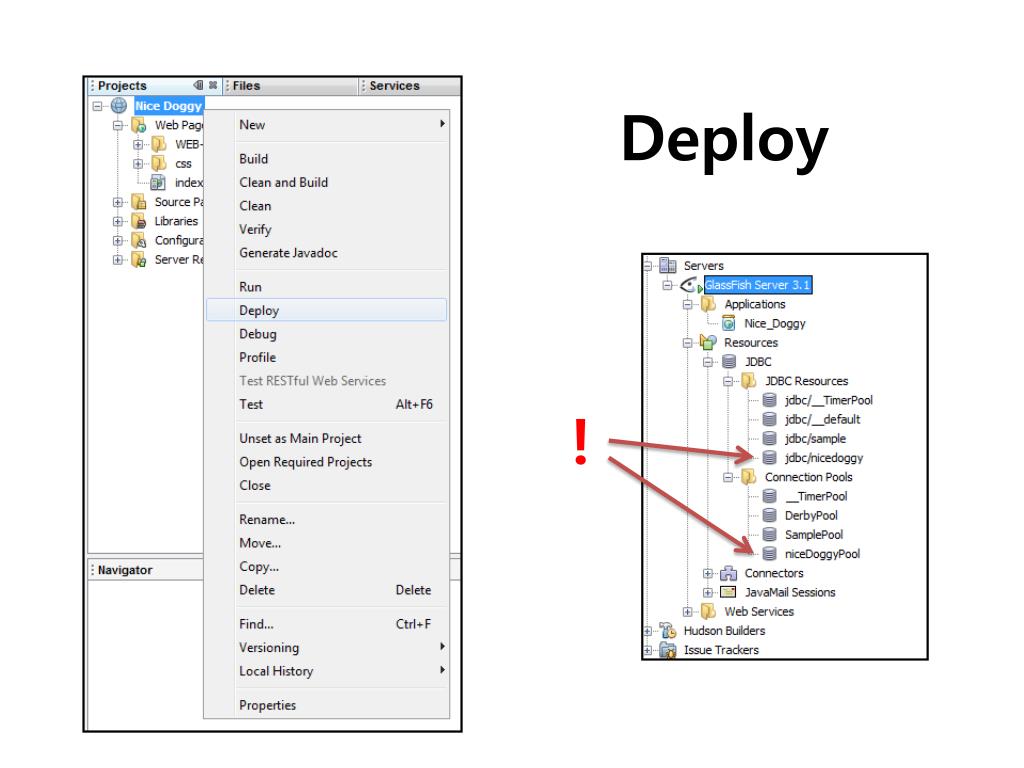Collapse the Web Pages tree node
This screenshot has height=768, width=1024.
118,125
